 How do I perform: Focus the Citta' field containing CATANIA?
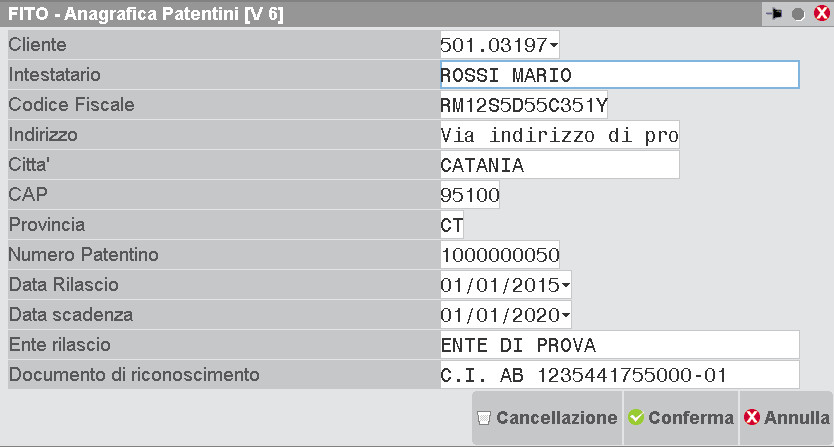click(x=559, y=165)
